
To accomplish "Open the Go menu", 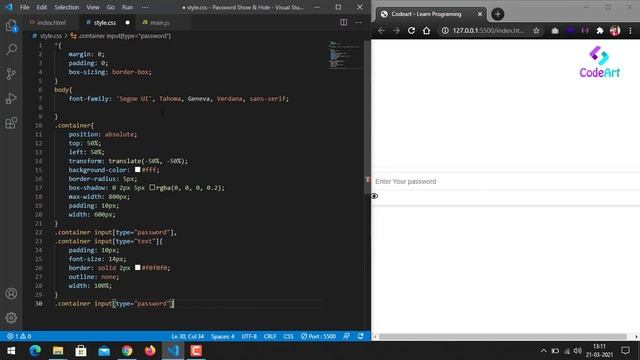I will tap(111, 7).
